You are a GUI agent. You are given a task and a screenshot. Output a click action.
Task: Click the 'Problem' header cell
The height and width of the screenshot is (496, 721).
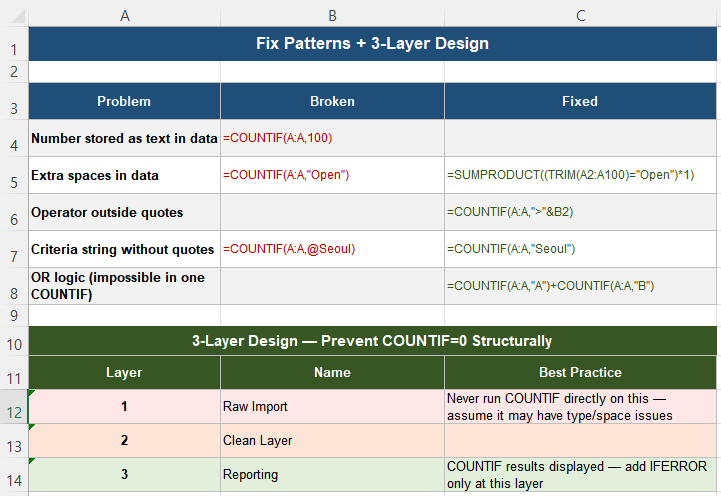click(x=125, y=101)
